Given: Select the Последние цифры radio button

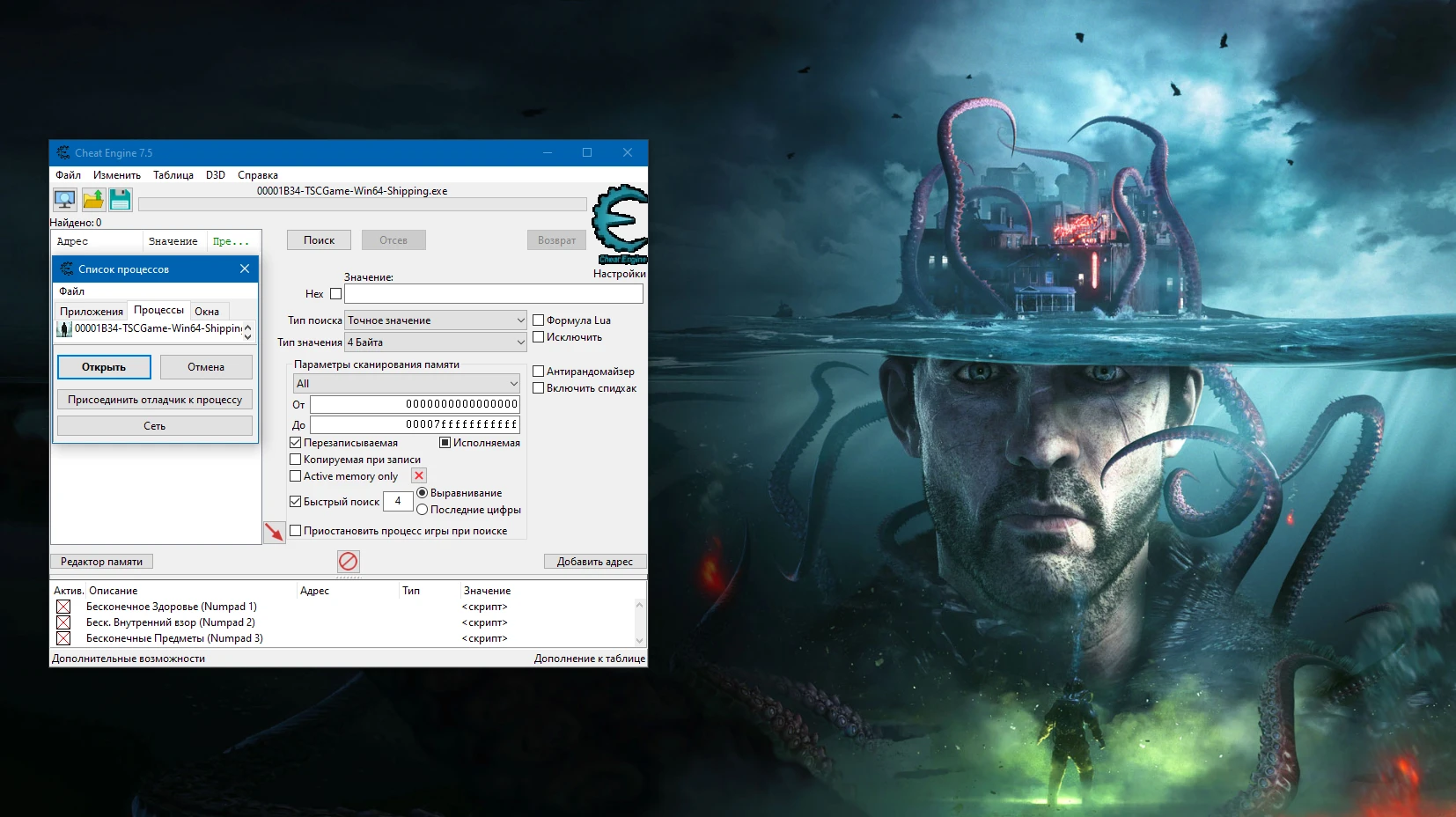Looking at the screenshot, I should coord(423,509).
